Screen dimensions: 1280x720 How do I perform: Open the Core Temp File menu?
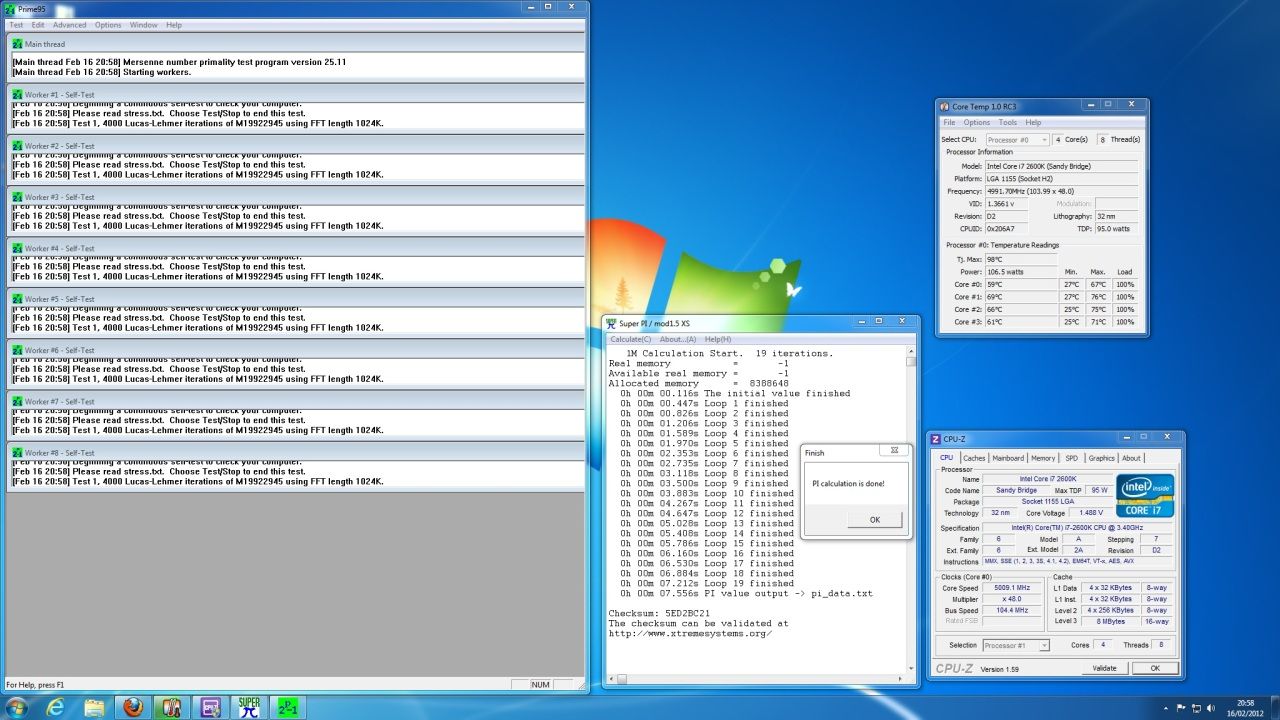[950, 122]
